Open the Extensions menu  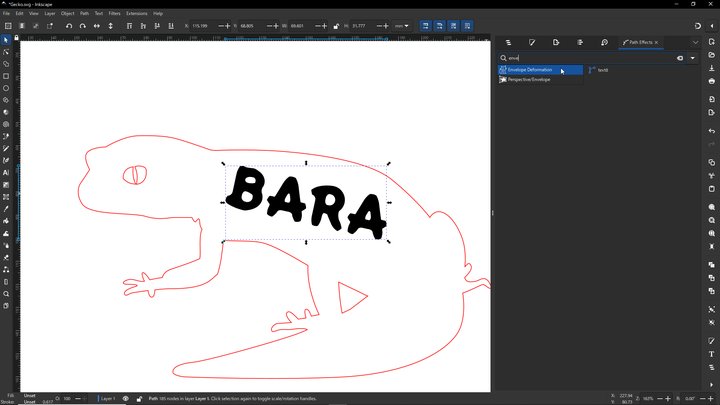(136, 13)
